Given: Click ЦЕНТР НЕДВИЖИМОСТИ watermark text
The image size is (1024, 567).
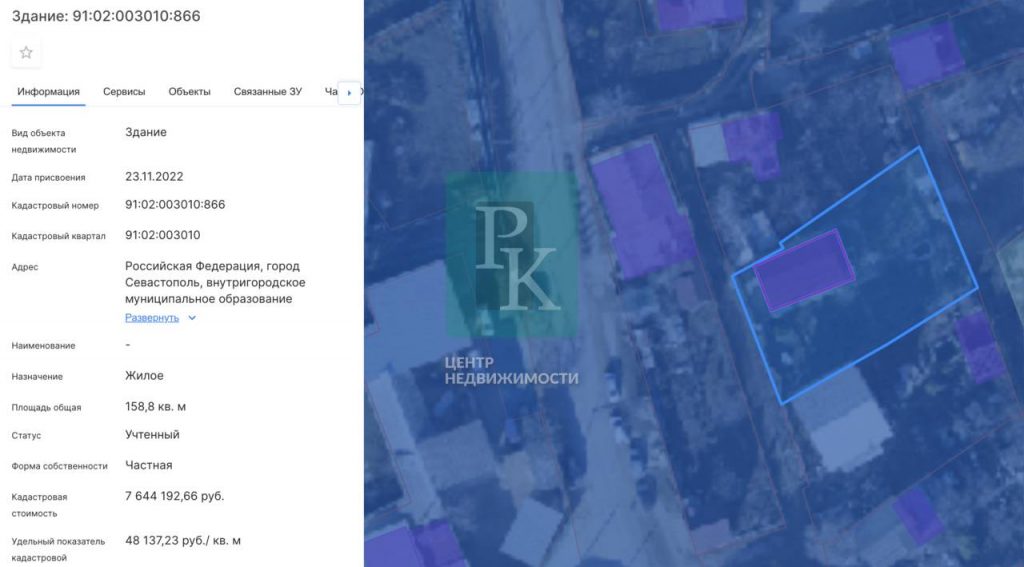Looking at the screenshot, I should click(511, 370).
